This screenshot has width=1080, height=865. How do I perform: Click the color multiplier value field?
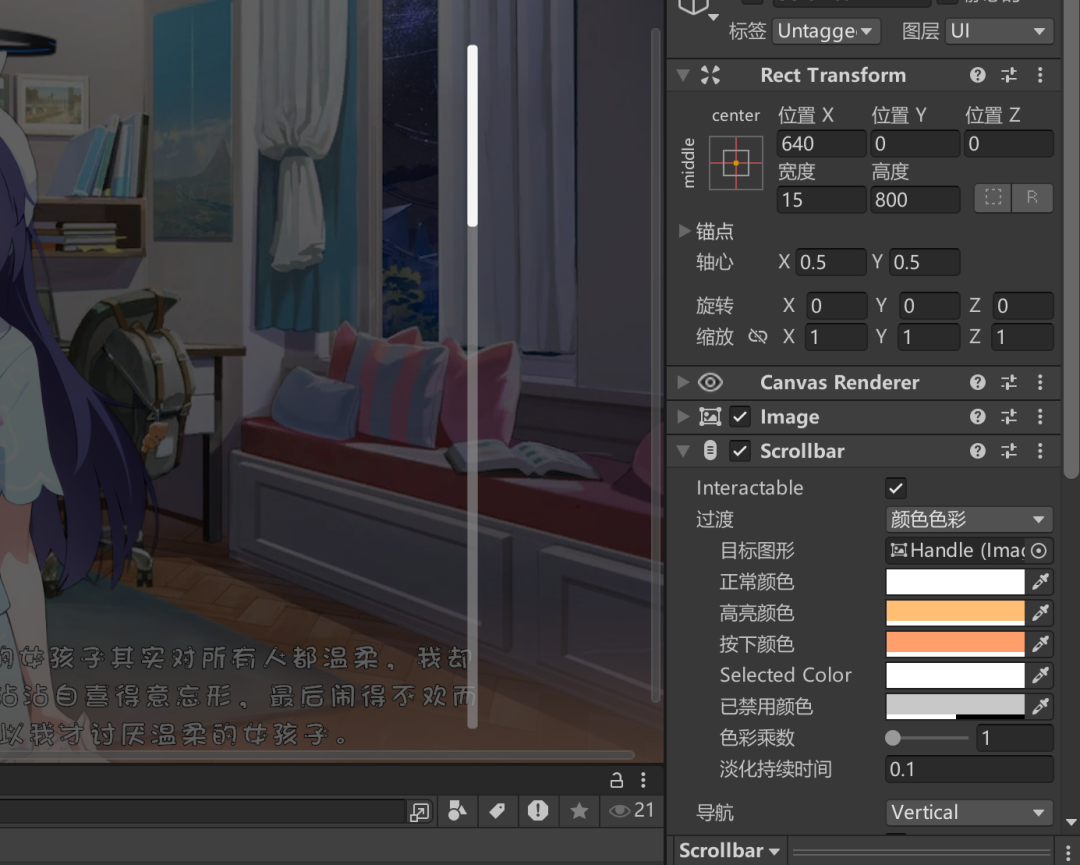click(1015, 738)
